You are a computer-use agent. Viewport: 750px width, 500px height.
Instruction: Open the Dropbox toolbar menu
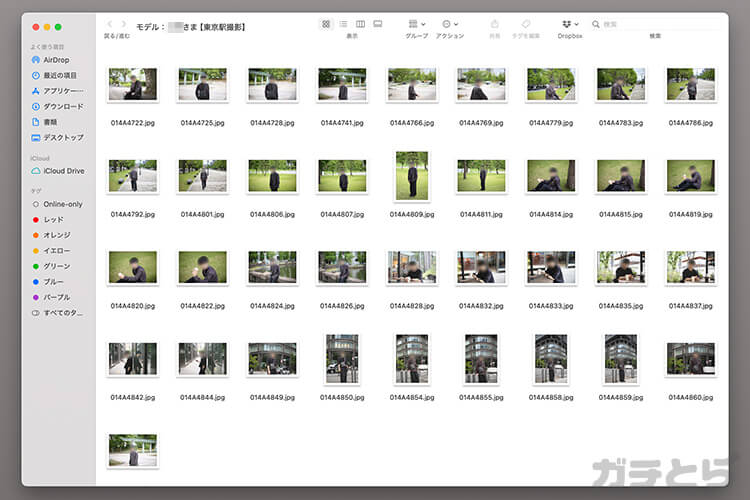tap(570, 24)
